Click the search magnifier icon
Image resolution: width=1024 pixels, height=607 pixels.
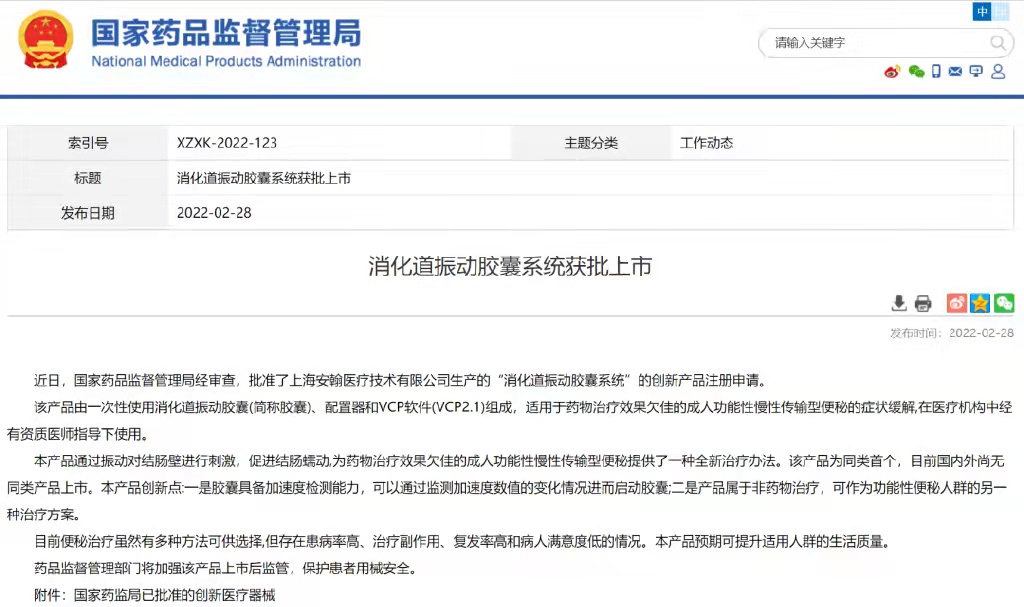click(x=999, y=43)
